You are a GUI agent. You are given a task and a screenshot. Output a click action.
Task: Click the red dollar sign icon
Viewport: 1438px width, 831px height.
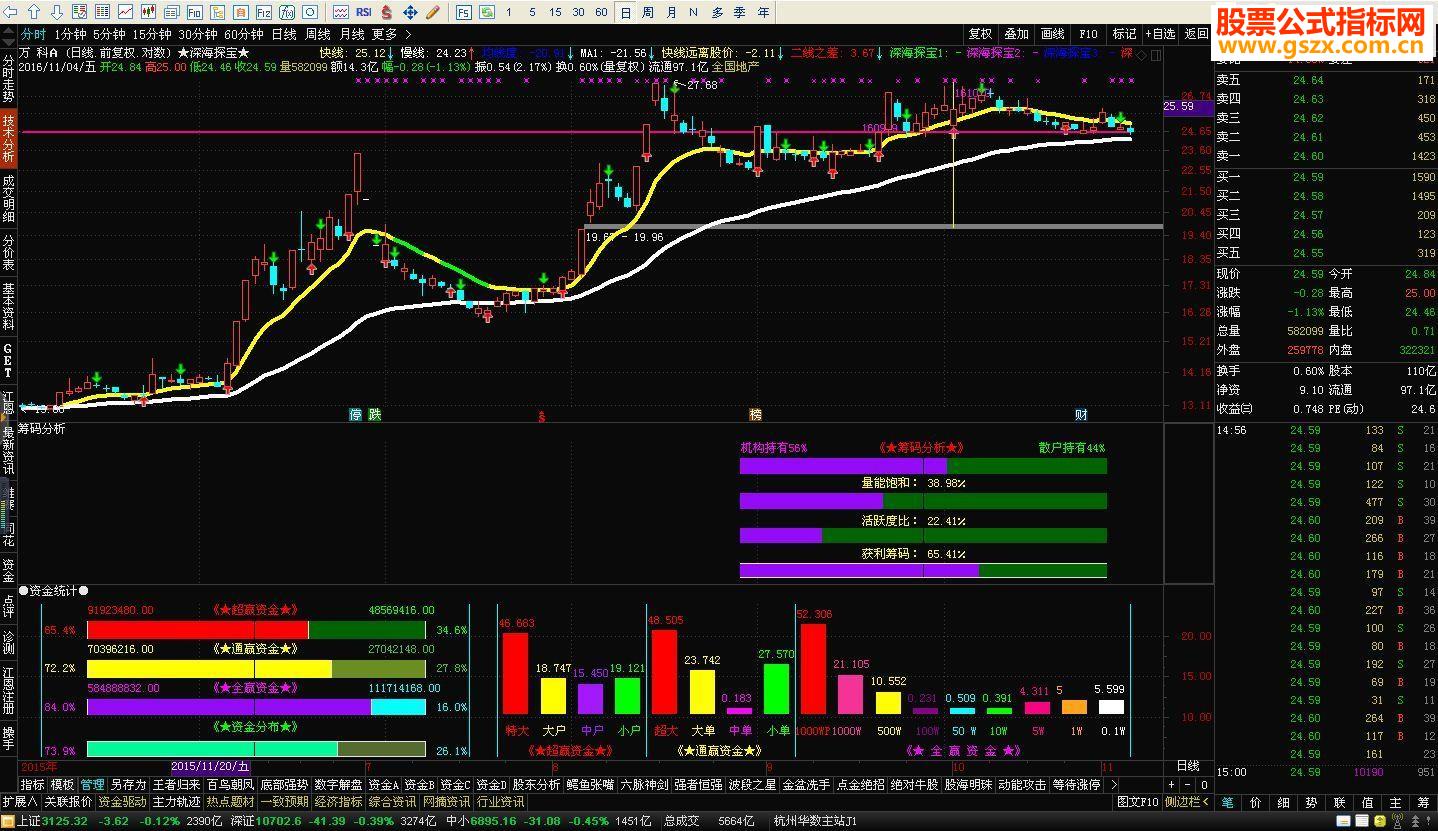click(387, 12)
